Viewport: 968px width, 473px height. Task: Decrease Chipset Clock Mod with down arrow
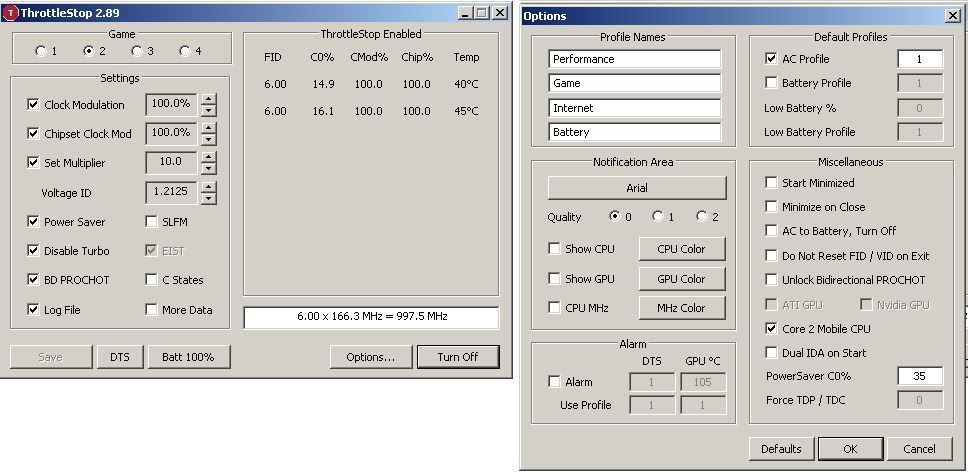(x=209, y=140)
